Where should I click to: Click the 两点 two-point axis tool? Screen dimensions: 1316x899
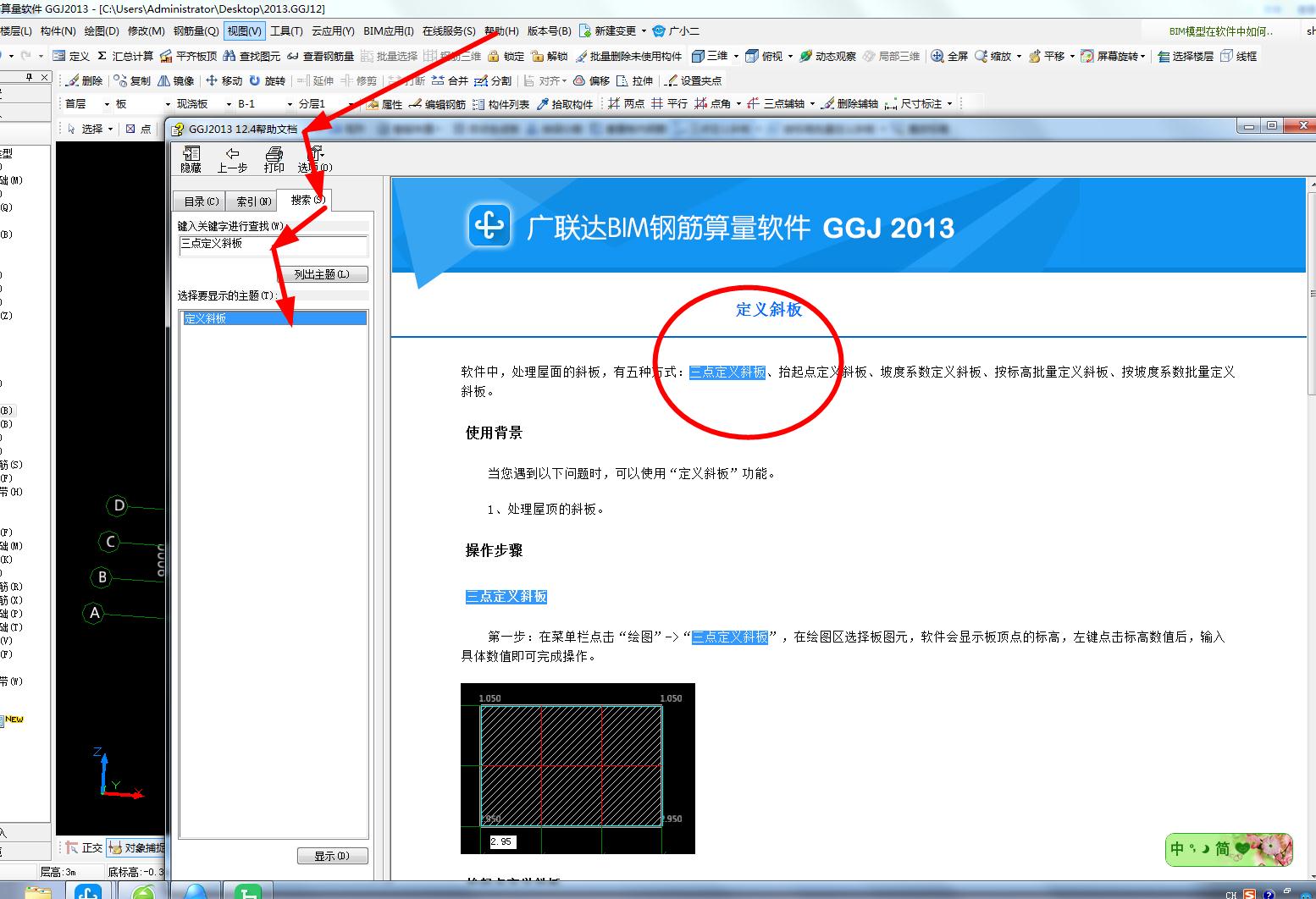click(627, 103)
